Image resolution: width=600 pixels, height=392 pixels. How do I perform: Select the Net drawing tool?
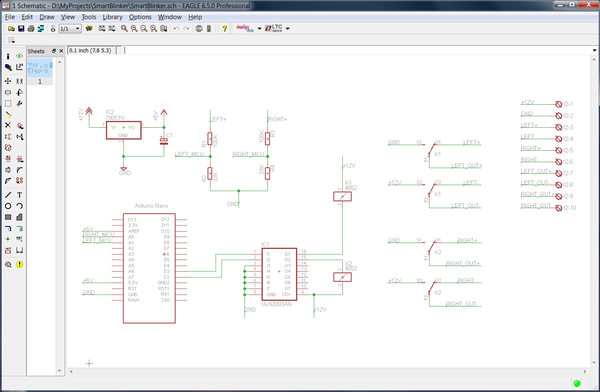click(x=20, y=228)
